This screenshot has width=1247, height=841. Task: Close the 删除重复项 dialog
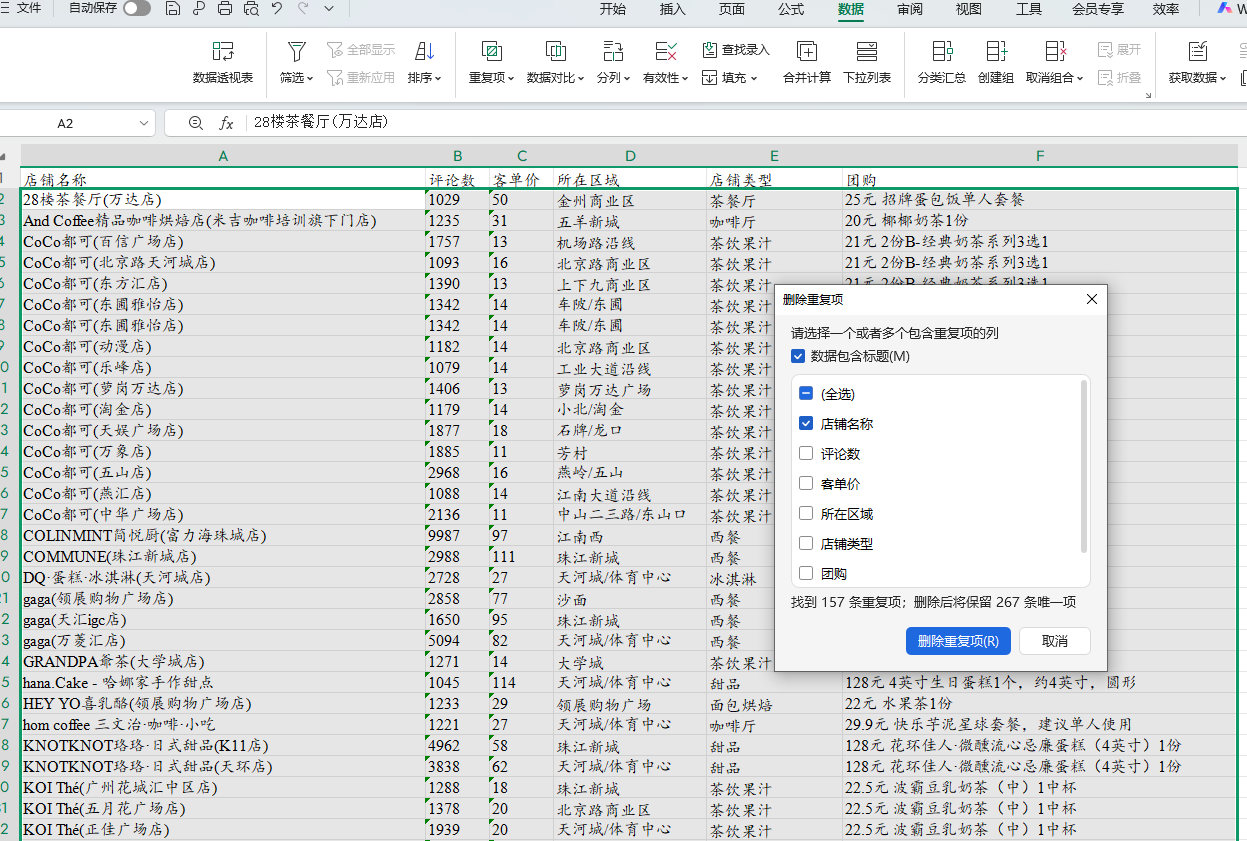click(x=1092, y=299)
